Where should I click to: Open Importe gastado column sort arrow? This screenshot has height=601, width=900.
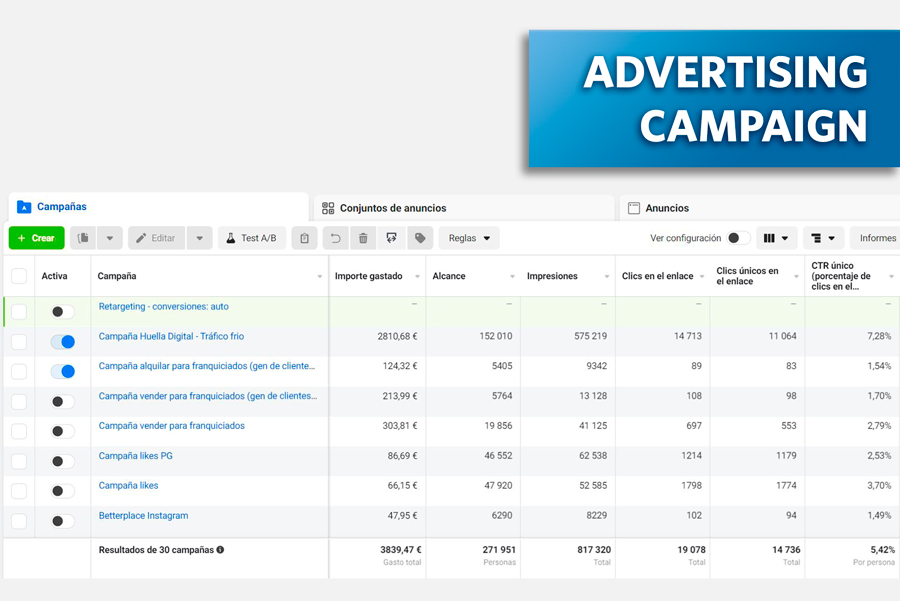pos(415,277)
